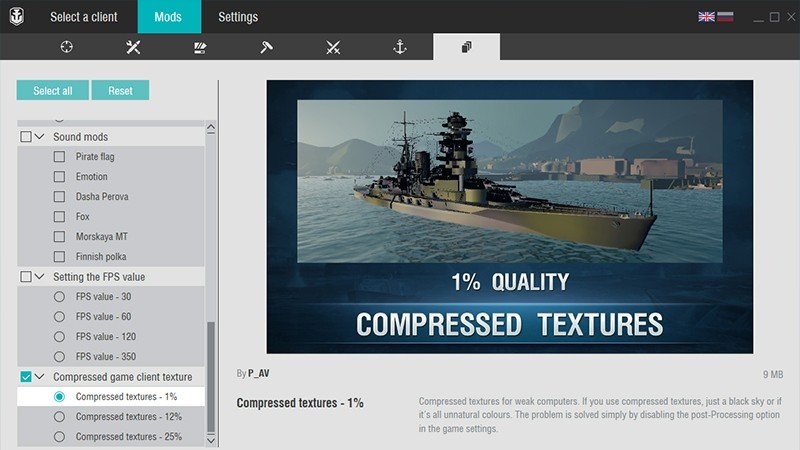Viewport: 800px width, 450px height.
Task: Switch language with the UK flag
Action: pos(706,17)
